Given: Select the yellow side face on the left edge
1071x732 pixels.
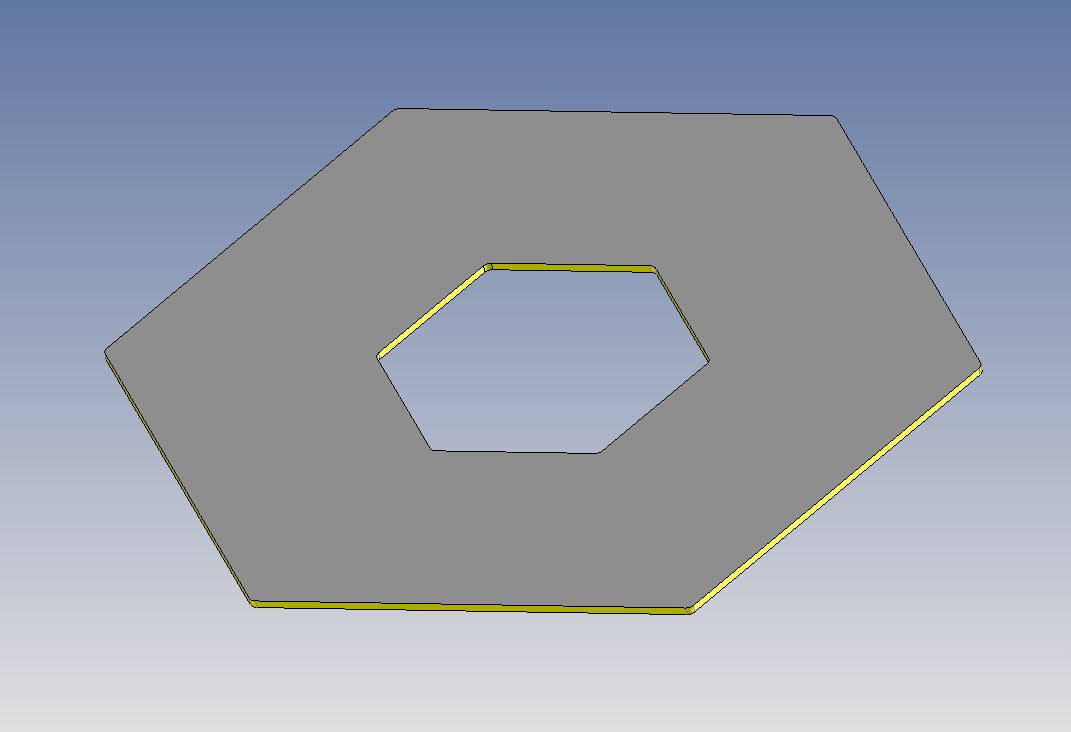Looking at the screenshot, I should click(180, 480).
